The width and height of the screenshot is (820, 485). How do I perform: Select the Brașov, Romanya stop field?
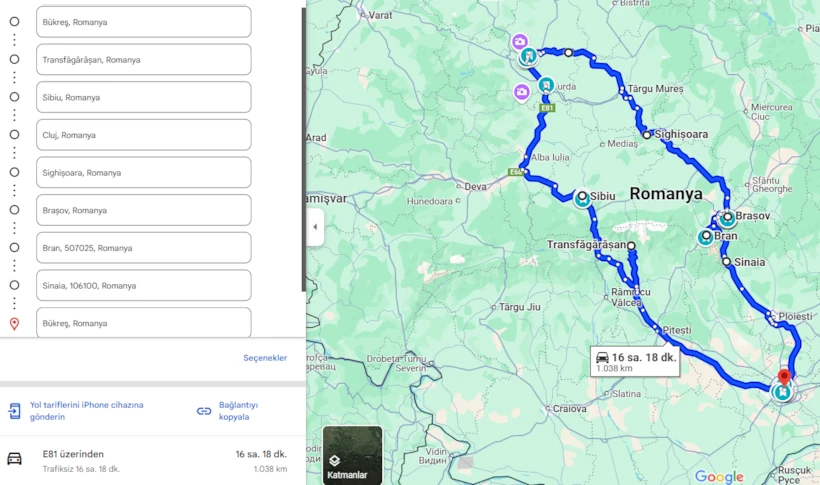[143, 210]
